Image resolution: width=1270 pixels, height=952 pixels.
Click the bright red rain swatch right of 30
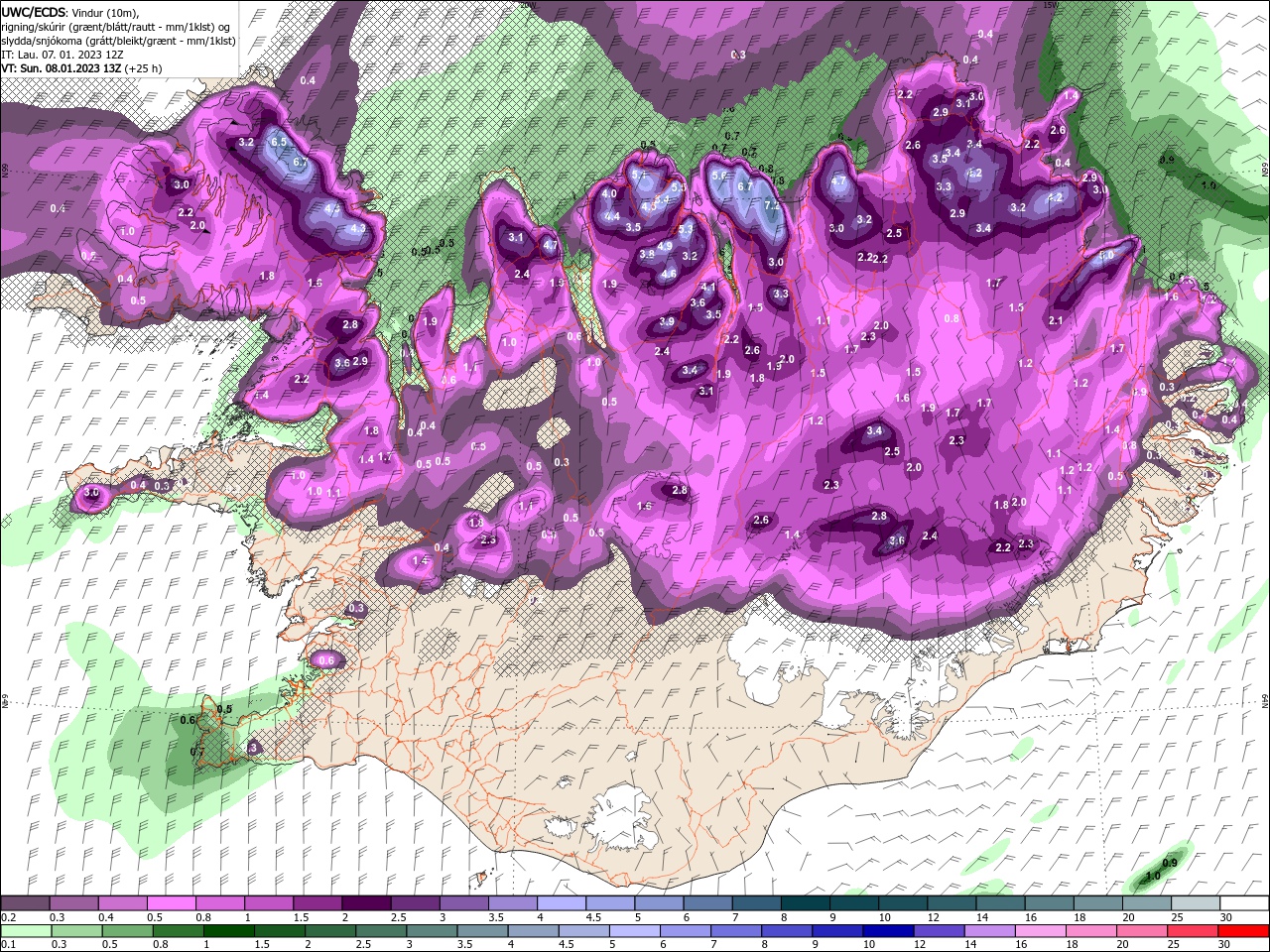pos(1243,931)
